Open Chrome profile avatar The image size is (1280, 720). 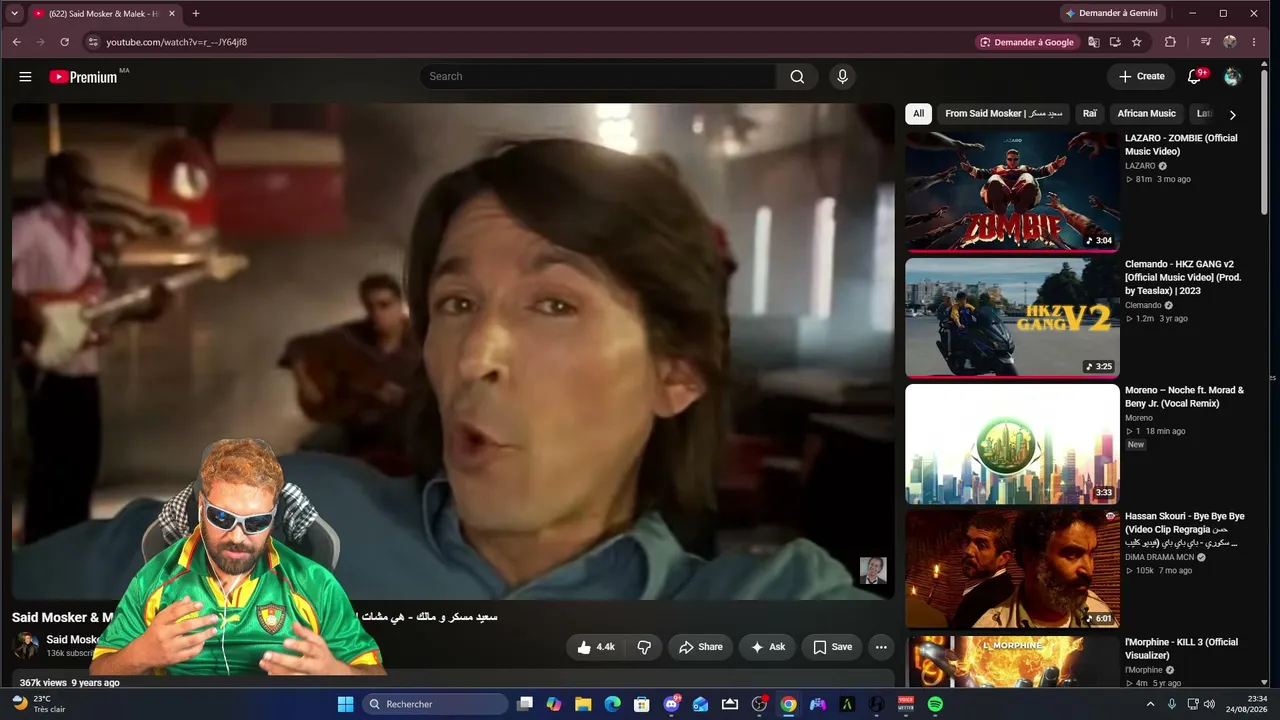pos(1230,42)
